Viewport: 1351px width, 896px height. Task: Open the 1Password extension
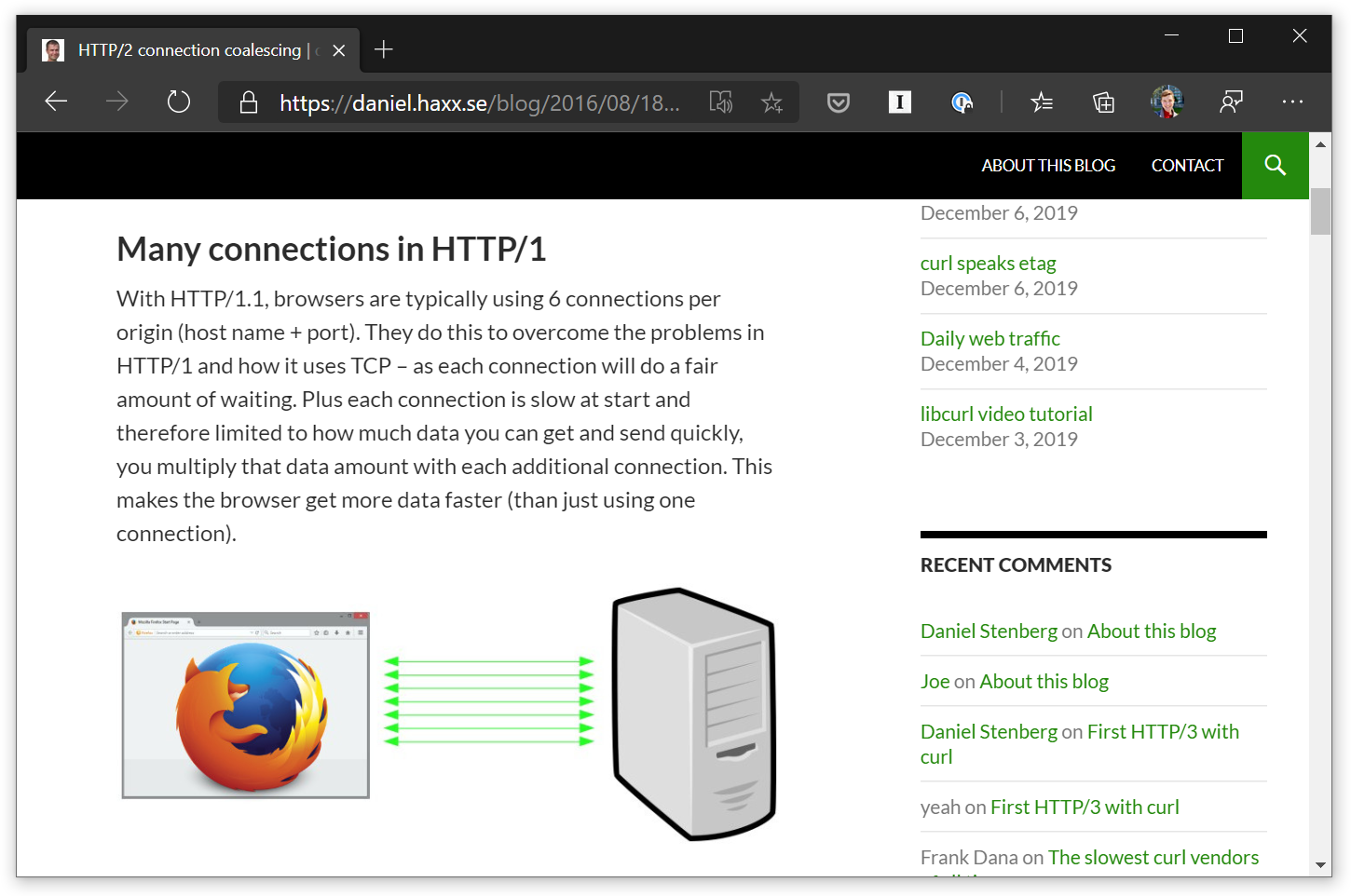pos(962,102)
